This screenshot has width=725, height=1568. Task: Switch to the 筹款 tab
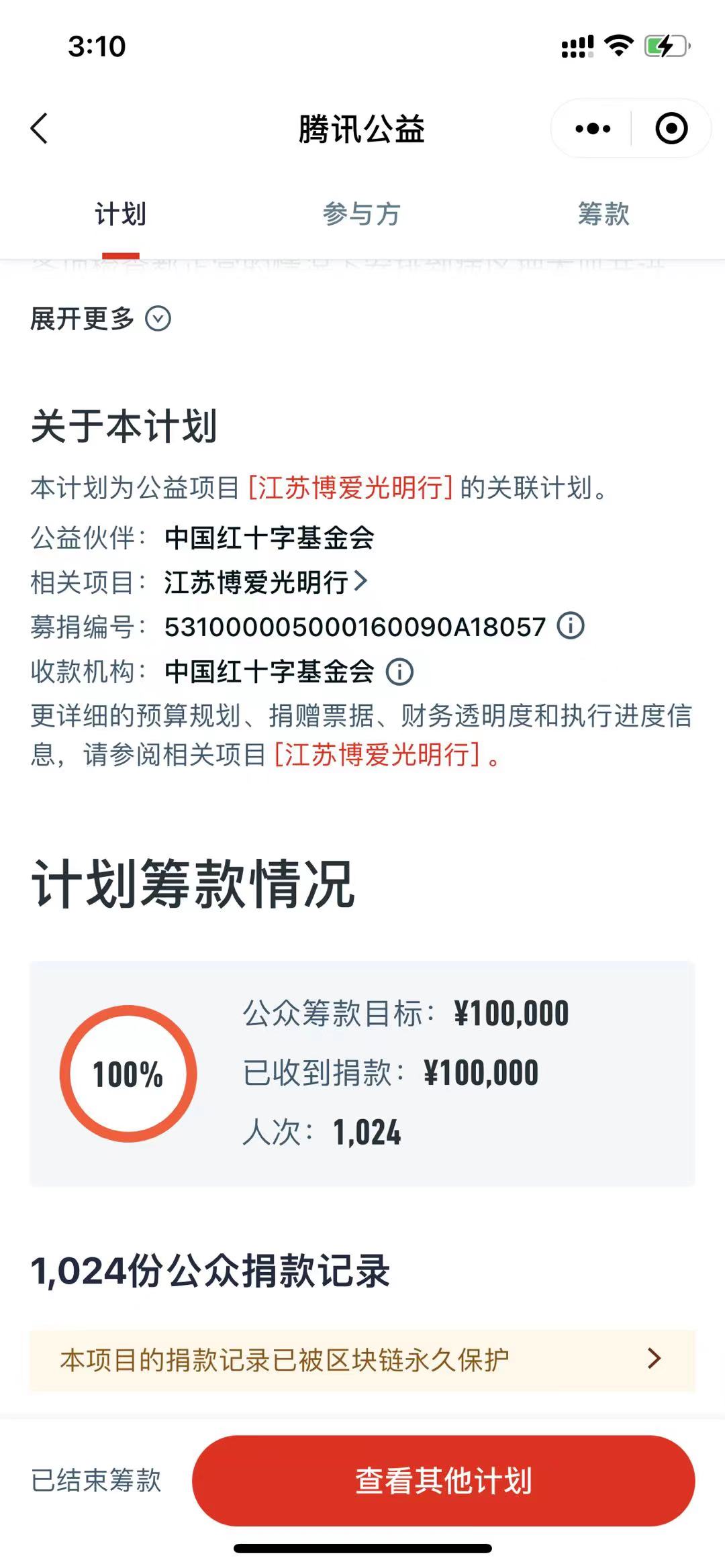pyautogui.click(x=603, y=215)
